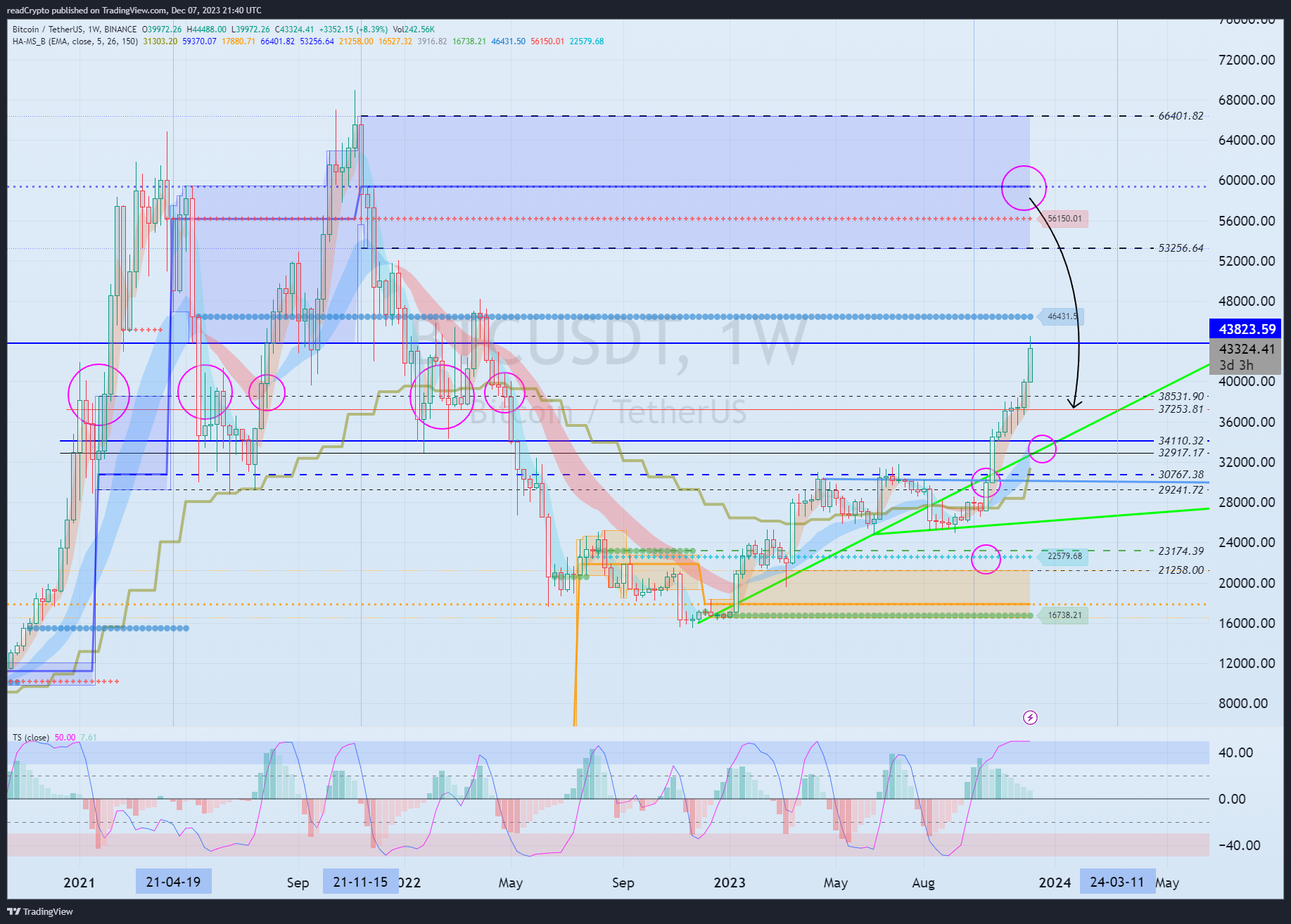Screen dimensions: 1291x924
Task: Click the 60000.00 tick on the price axis
Action: tap(1247, 180)
